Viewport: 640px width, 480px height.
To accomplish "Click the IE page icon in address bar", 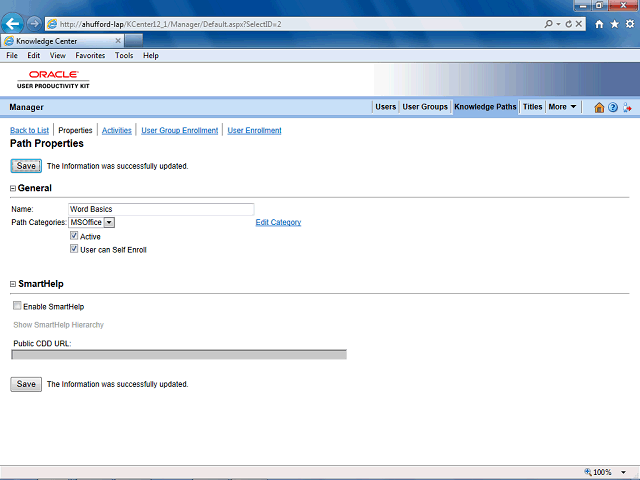I will [52, 24].
